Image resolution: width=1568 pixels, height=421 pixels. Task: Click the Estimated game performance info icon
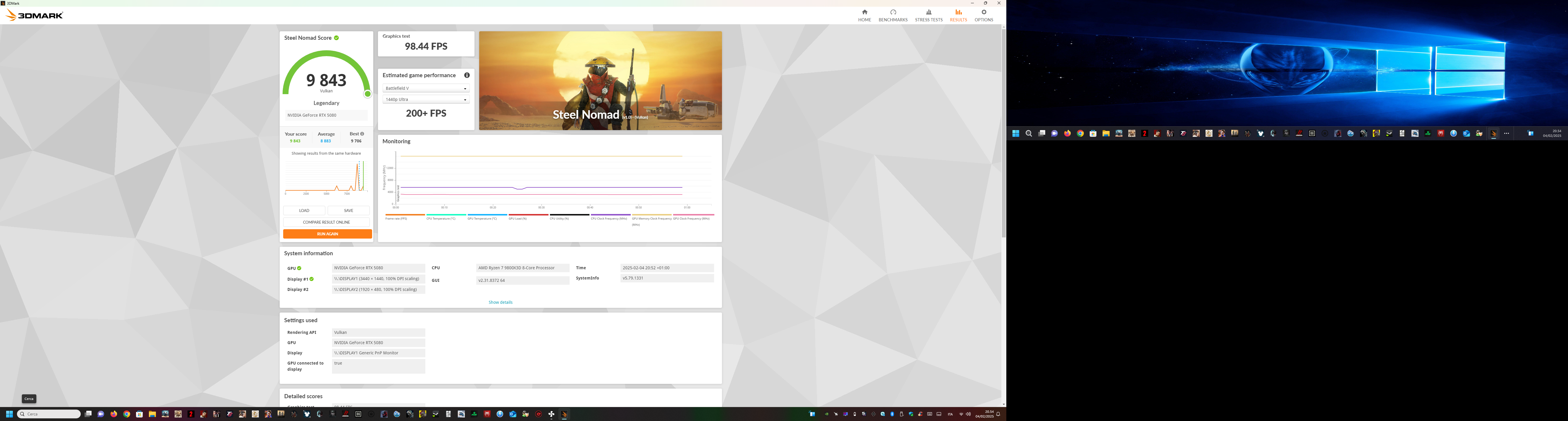coord(467,75)
